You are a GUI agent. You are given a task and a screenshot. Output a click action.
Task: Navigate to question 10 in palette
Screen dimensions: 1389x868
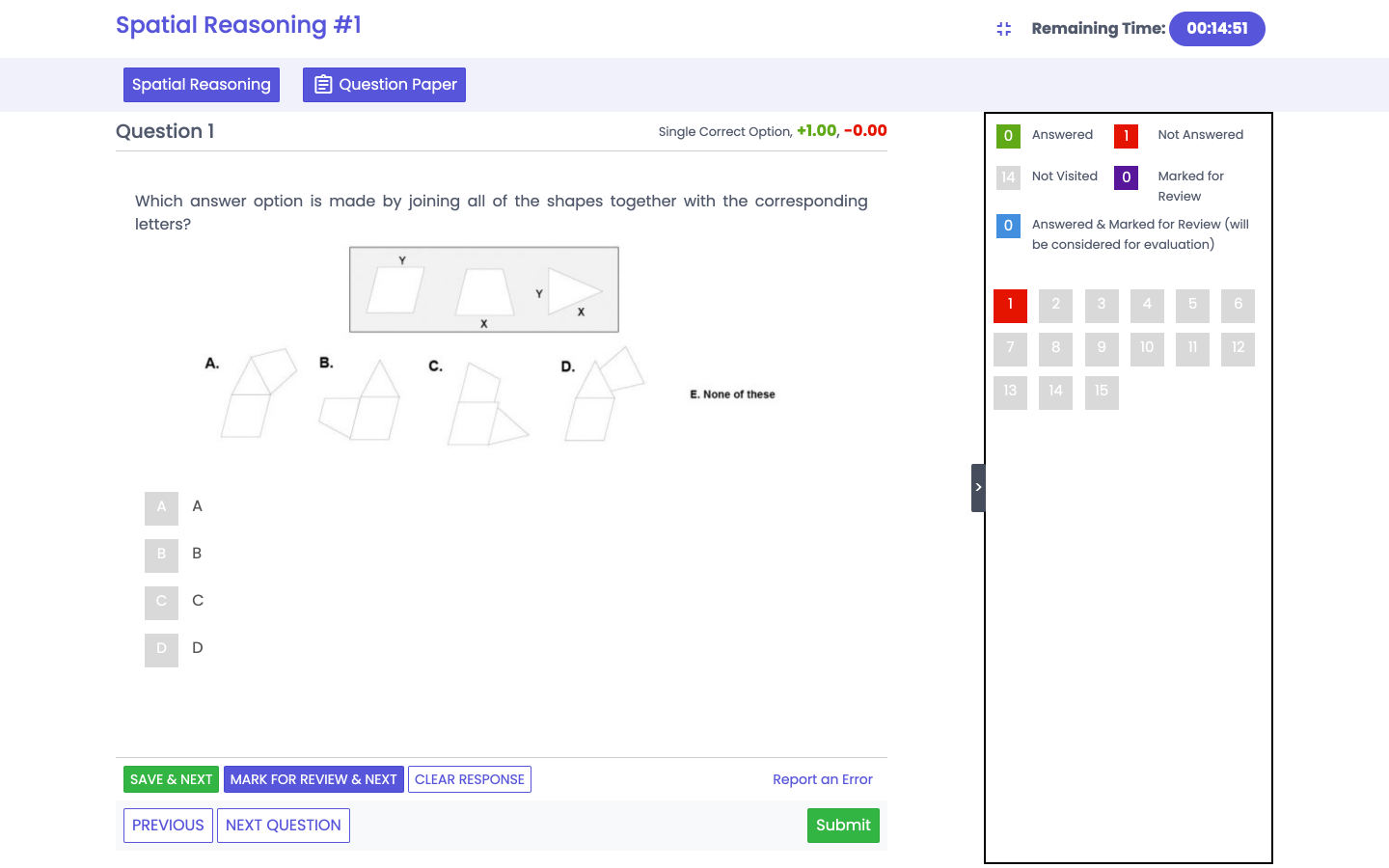click(1147, 349)
